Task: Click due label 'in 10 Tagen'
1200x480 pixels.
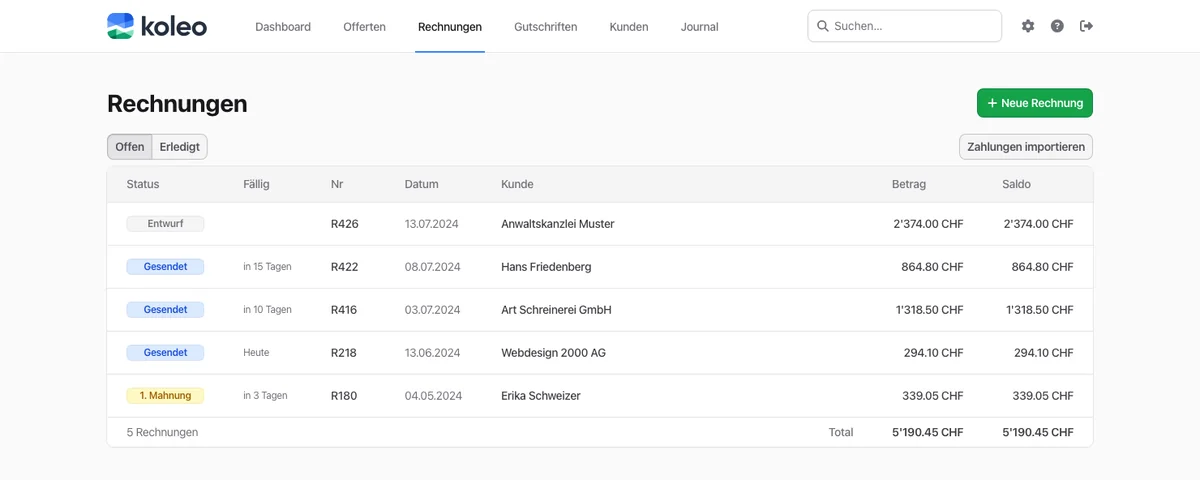Action: pos(267,310)
